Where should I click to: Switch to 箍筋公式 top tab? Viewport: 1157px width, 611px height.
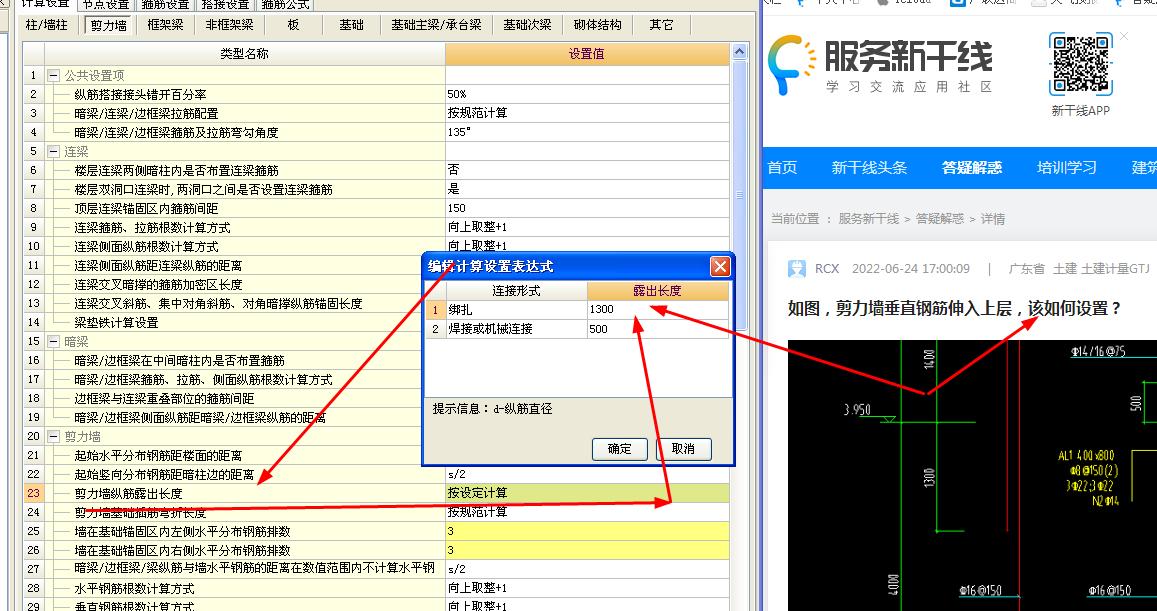pyautogui.click(x=286, y=5)
